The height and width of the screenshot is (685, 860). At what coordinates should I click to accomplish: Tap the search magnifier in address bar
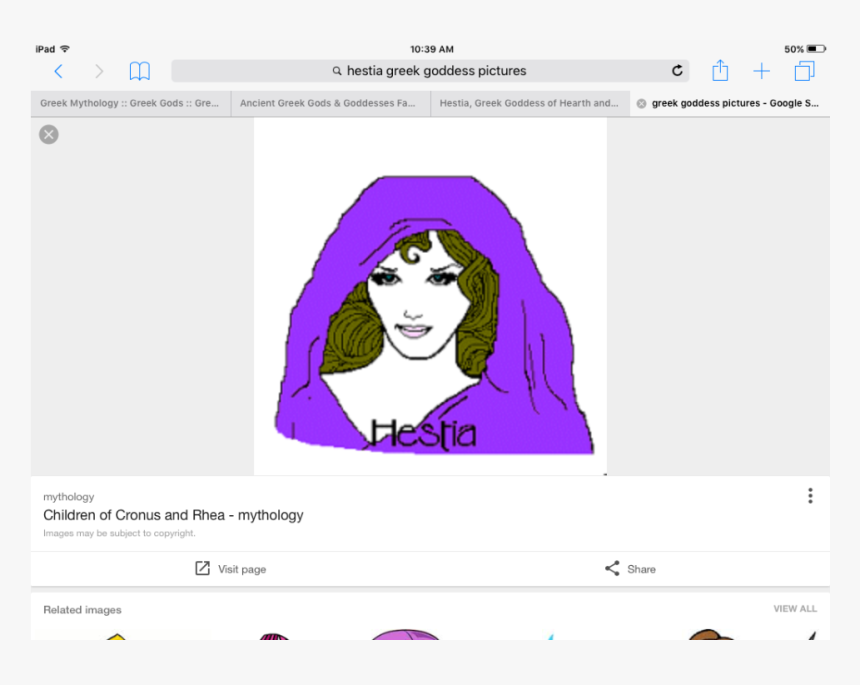pos(337,71)
